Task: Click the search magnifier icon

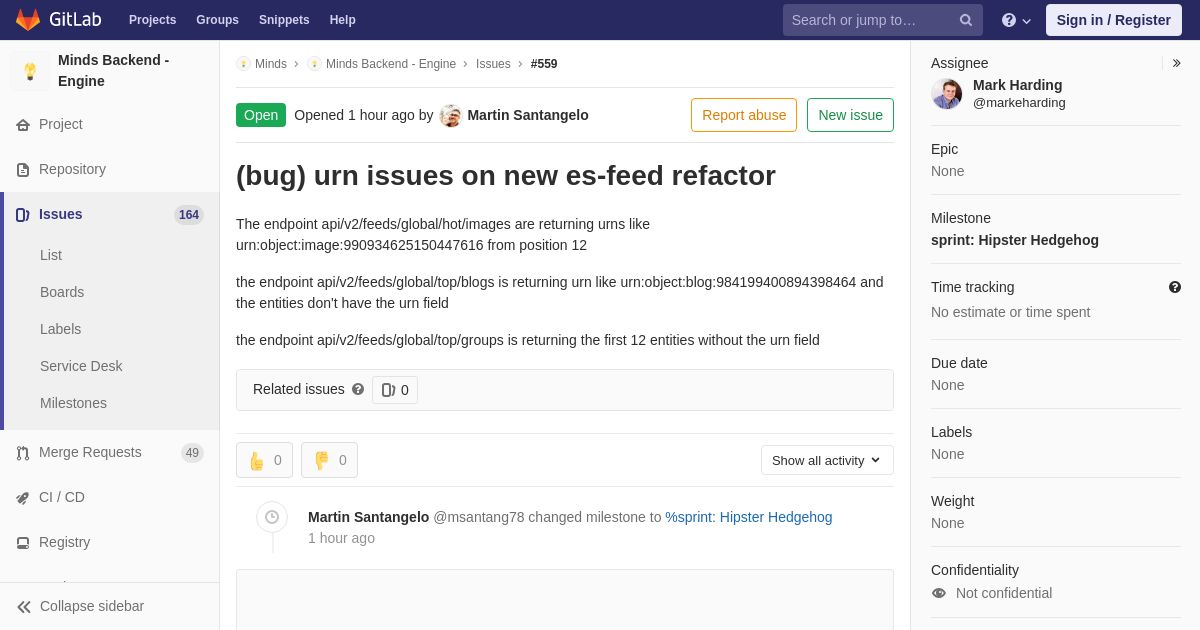Action: (966, 20)
